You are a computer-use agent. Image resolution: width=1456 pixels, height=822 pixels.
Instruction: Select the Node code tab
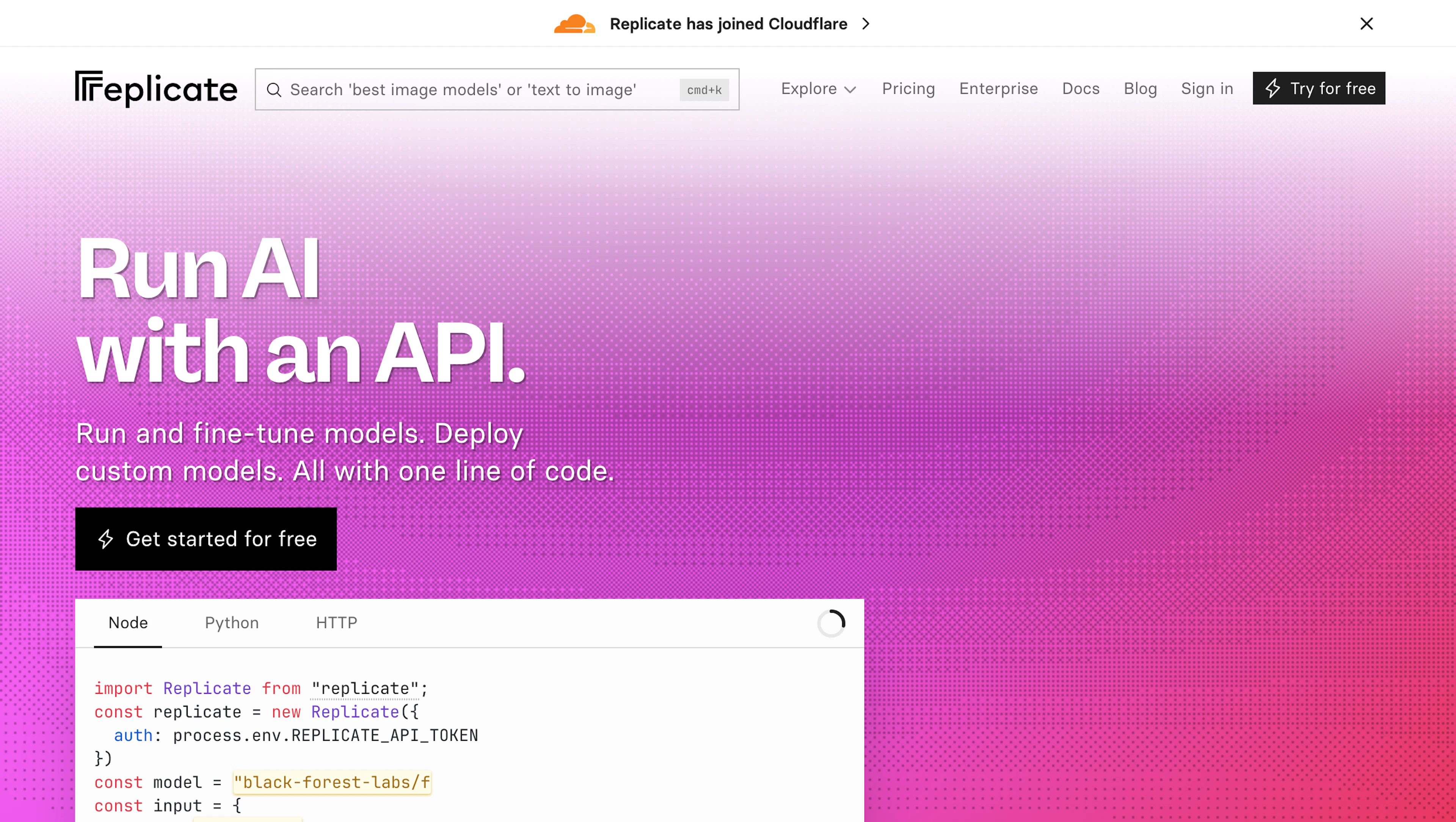coord(128,623)
